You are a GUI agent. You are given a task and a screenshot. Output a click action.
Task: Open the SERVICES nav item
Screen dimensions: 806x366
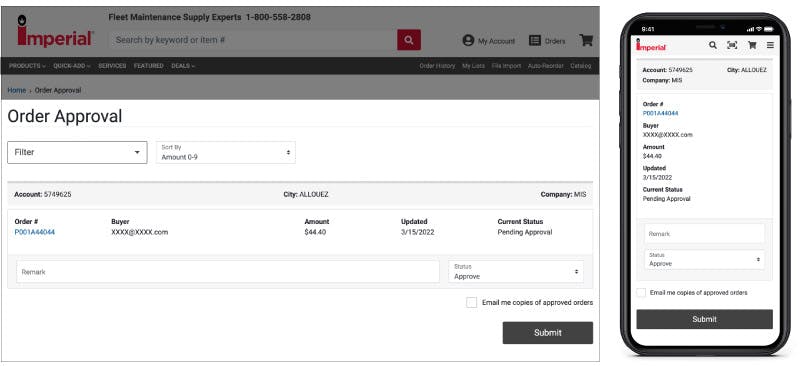point(112,66)
